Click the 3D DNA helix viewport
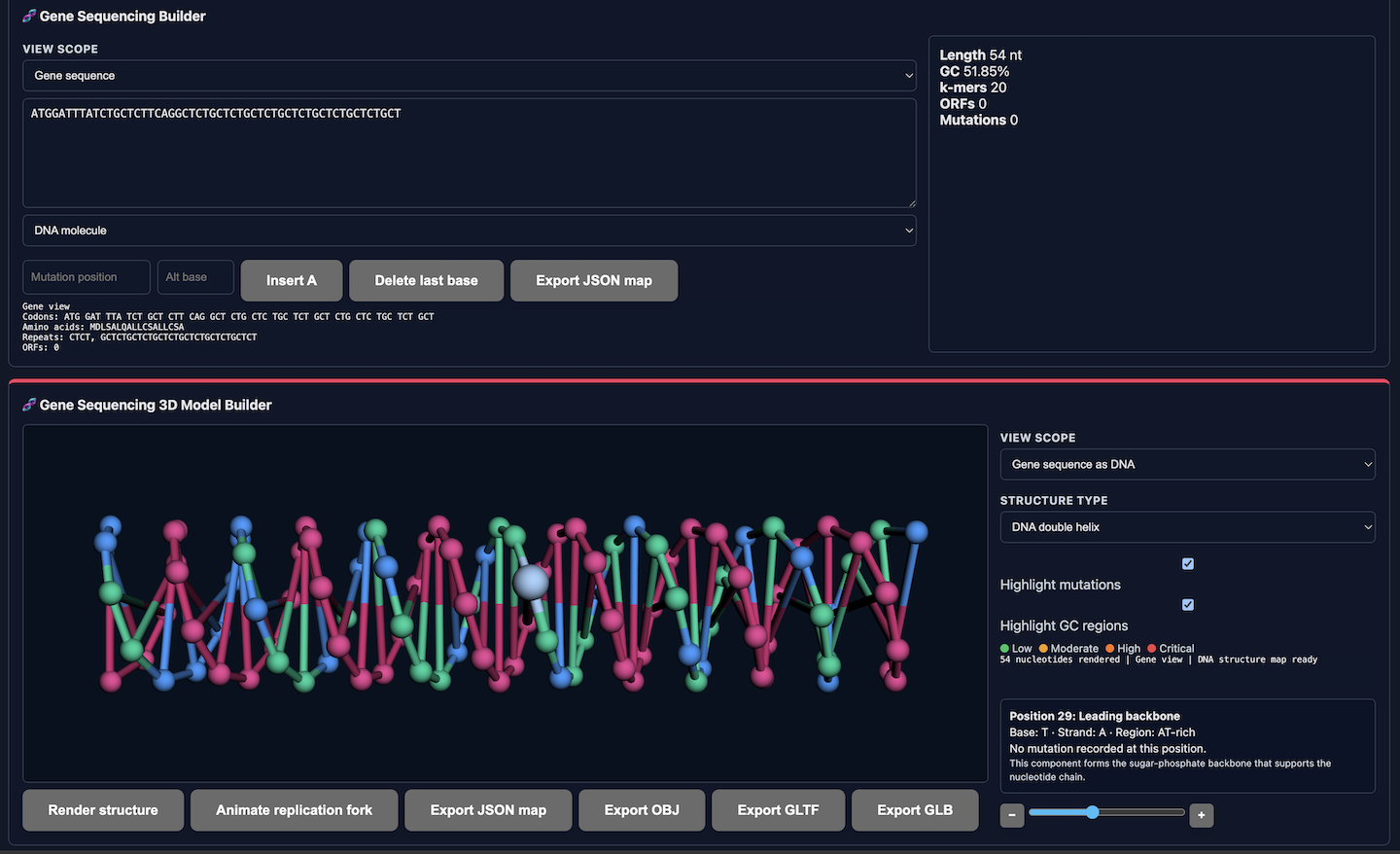1400x854 pixels. tap(506, 603)
